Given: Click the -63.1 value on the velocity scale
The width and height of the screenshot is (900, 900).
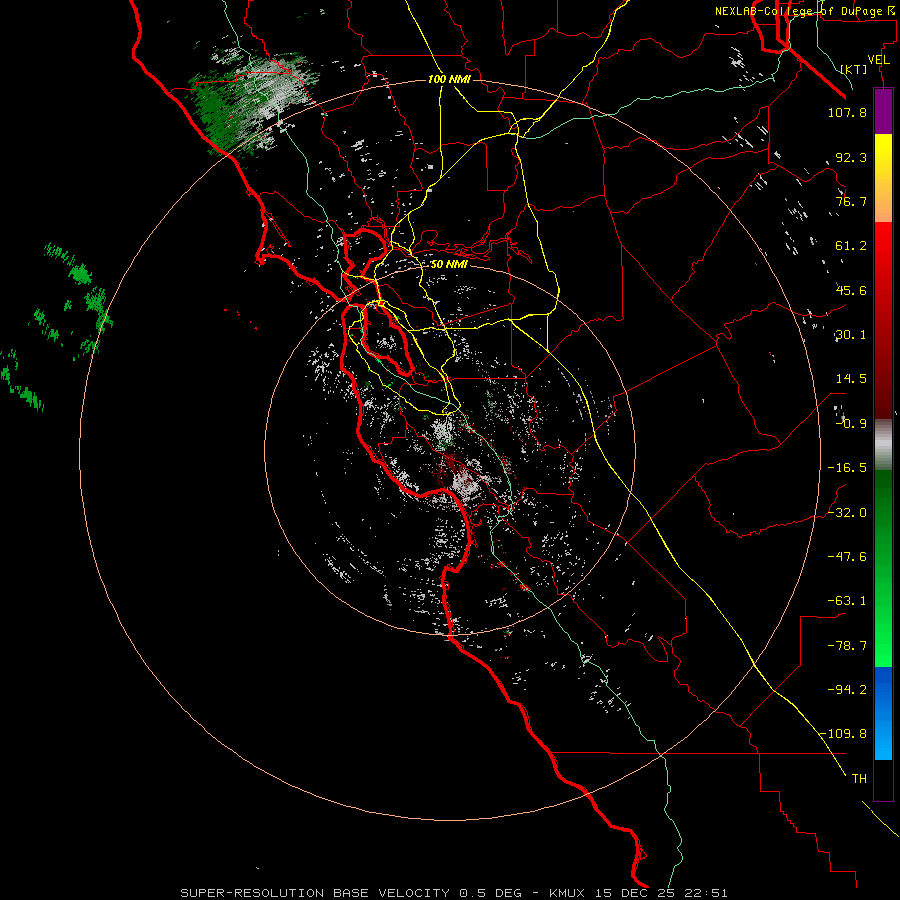Looking at the screenshot, I should coord(847,601).
